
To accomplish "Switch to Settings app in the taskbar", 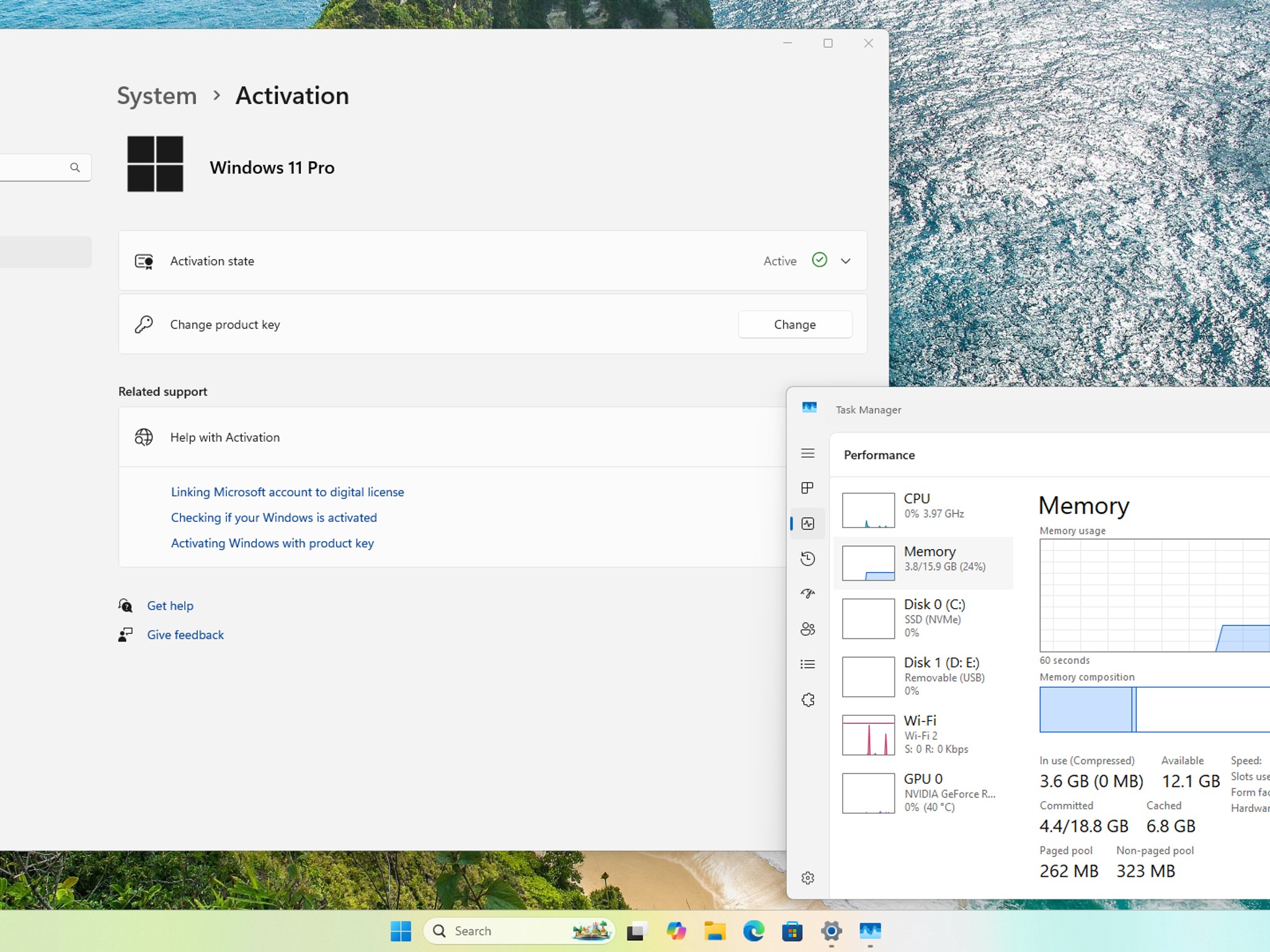I will click(831, 930).
